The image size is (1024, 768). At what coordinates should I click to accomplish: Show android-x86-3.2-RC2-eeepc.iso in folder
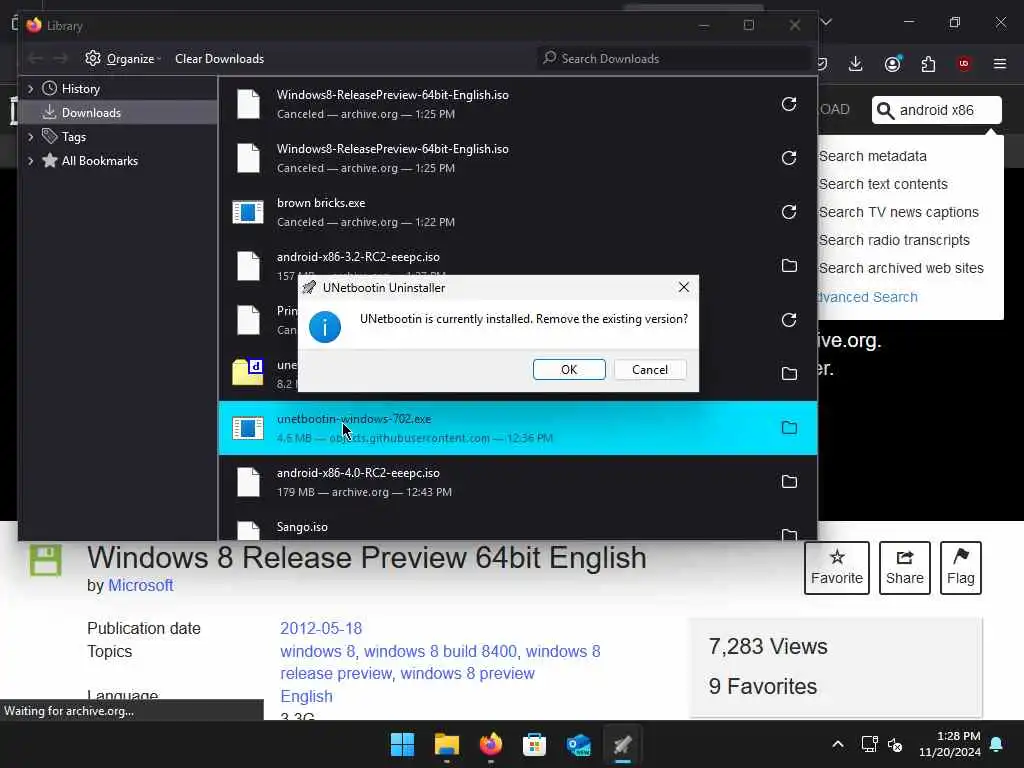789,266
